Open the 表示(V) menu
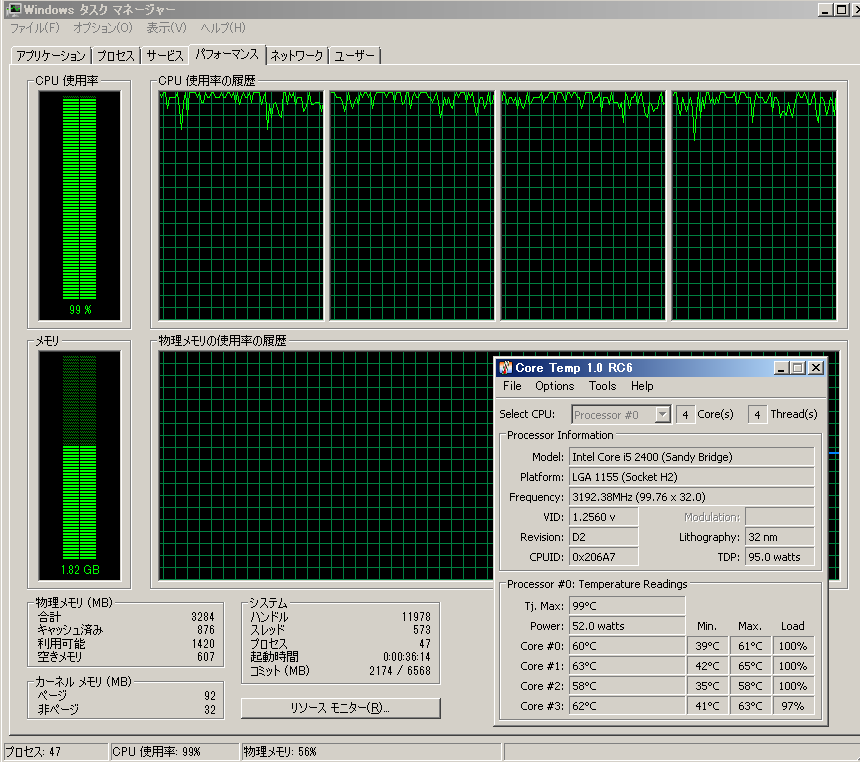The width and height of the screenshot is (860, 762). pyautogui.click(x=167, y=27)
